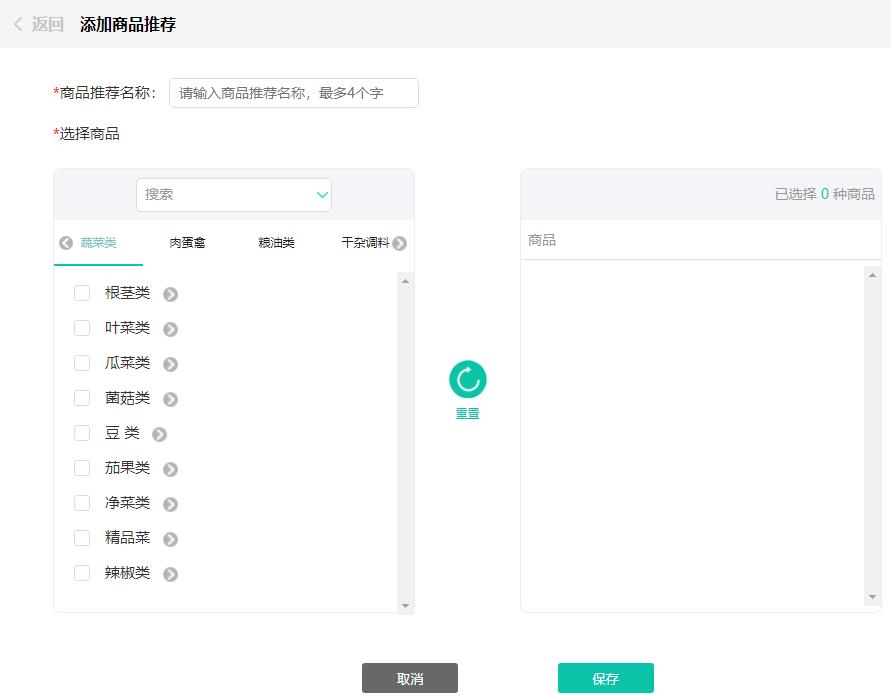Image resolution: width=891 pixels, height=695 pixels.
Task: Check the 瓜菜类 checkbox
Action: (x=82, y=363)
